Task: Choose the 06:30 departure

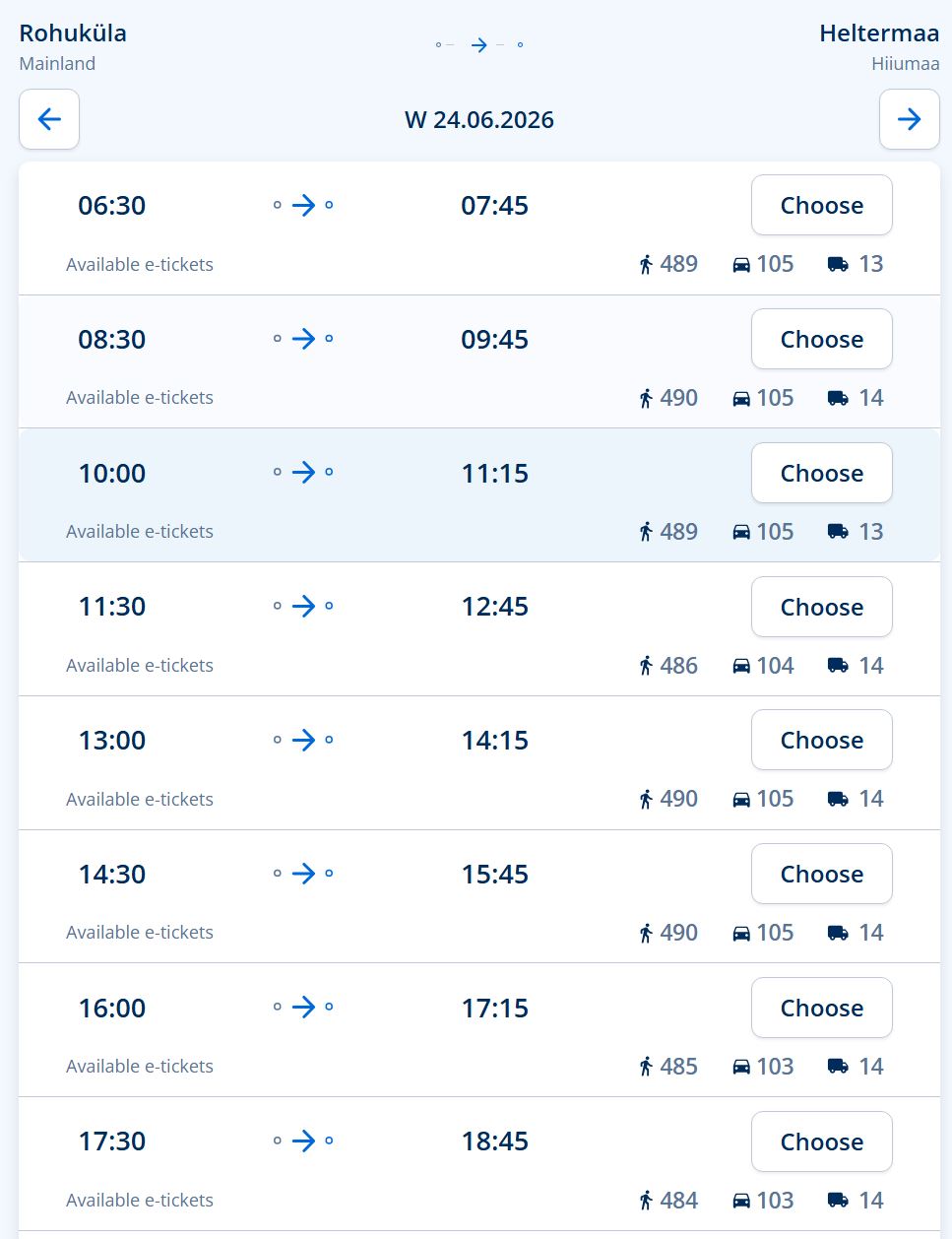Action: click(x=821, y=206)
